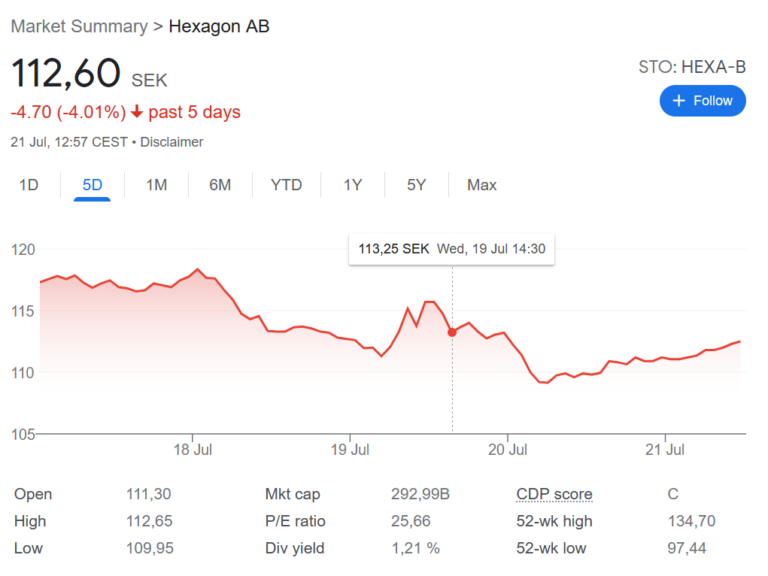
Task: Click the 112,60 current price value
Action: click(66, 73)
